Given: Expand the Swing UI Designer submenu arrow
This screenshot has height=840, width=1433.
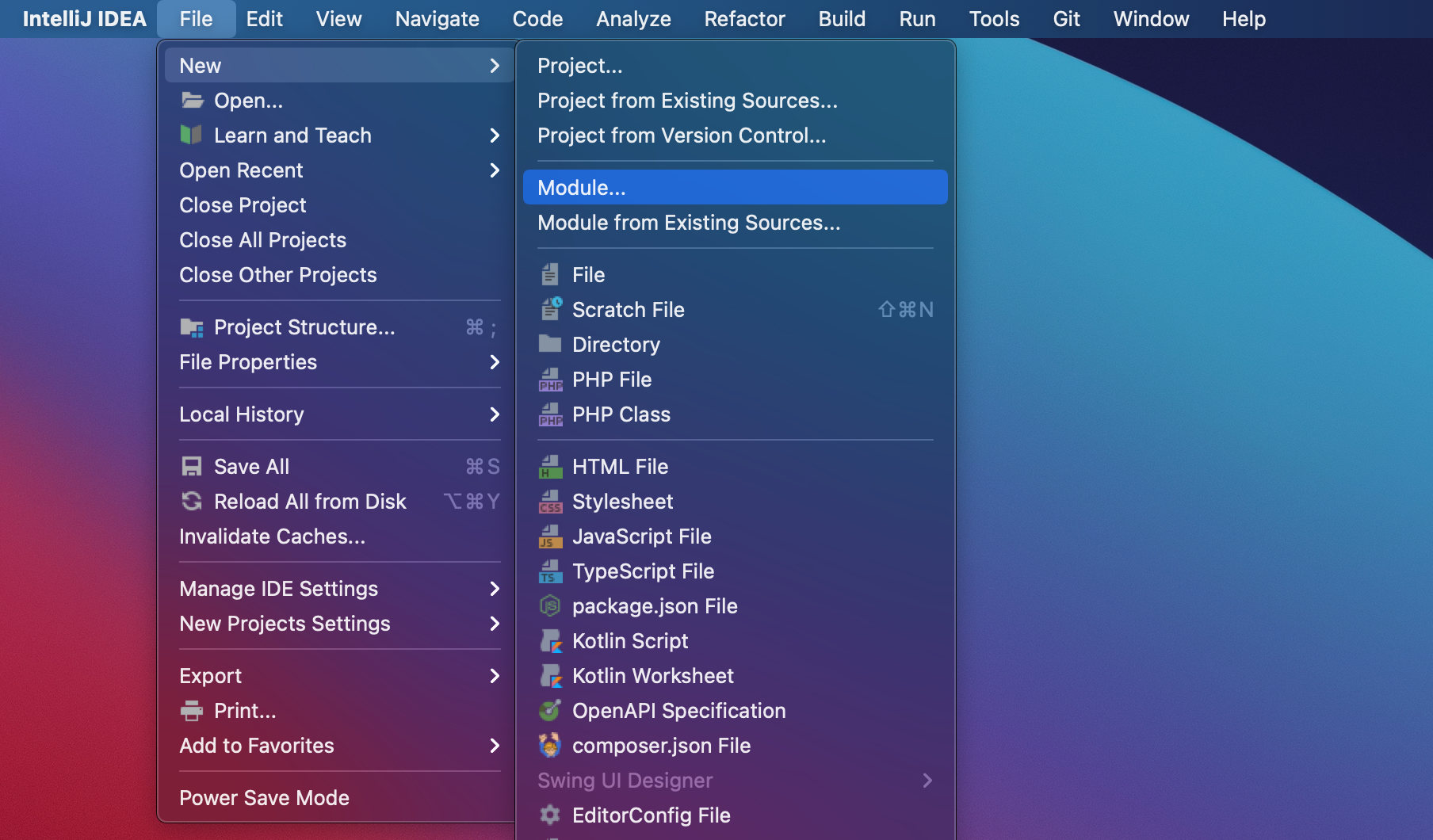Looking at the screenshot, I should [x=927, y=781].
